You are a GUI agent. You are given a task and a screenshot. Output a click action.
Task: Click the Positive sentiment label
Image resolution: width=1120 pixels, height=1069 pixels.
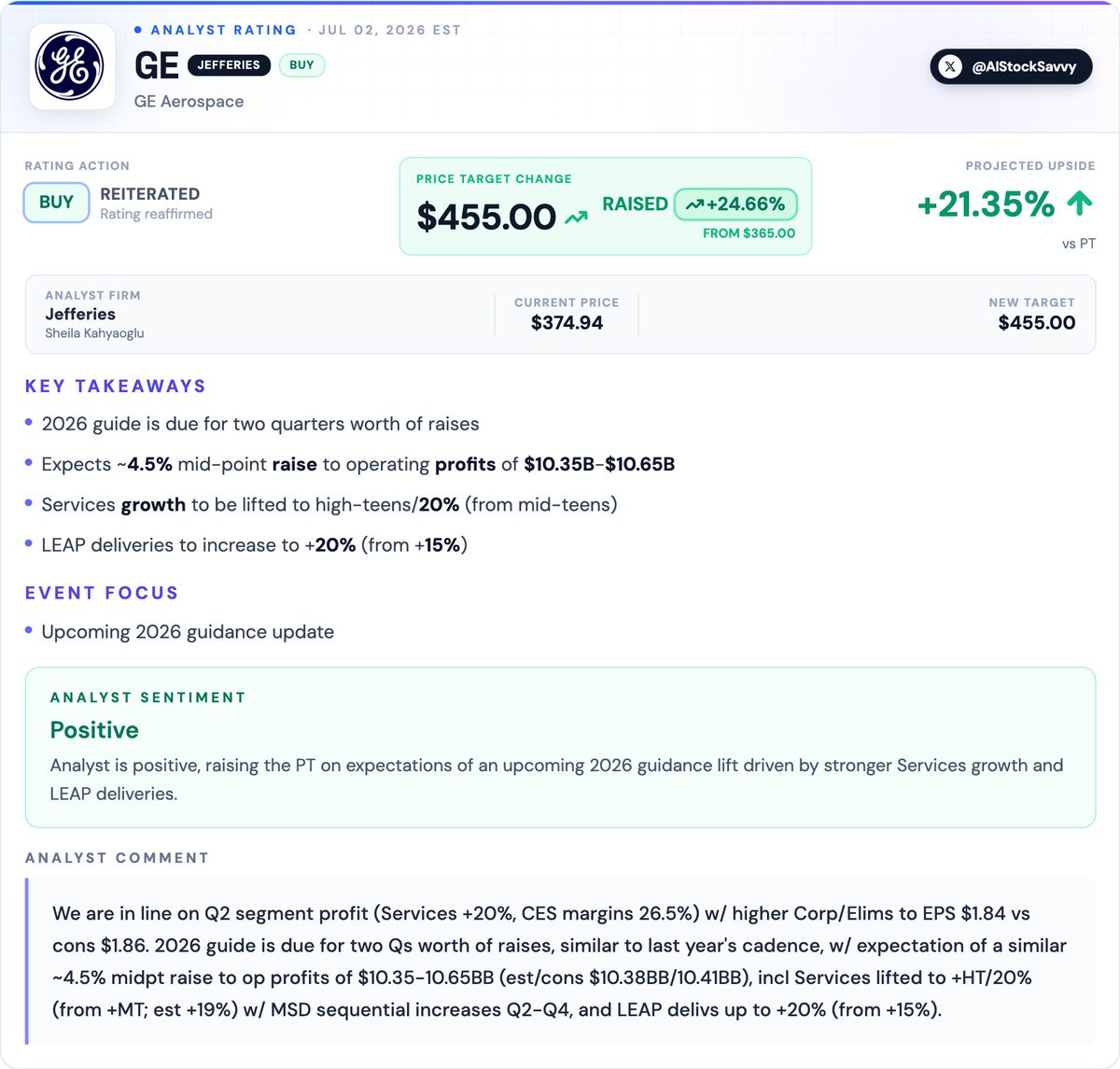[94, 730]
